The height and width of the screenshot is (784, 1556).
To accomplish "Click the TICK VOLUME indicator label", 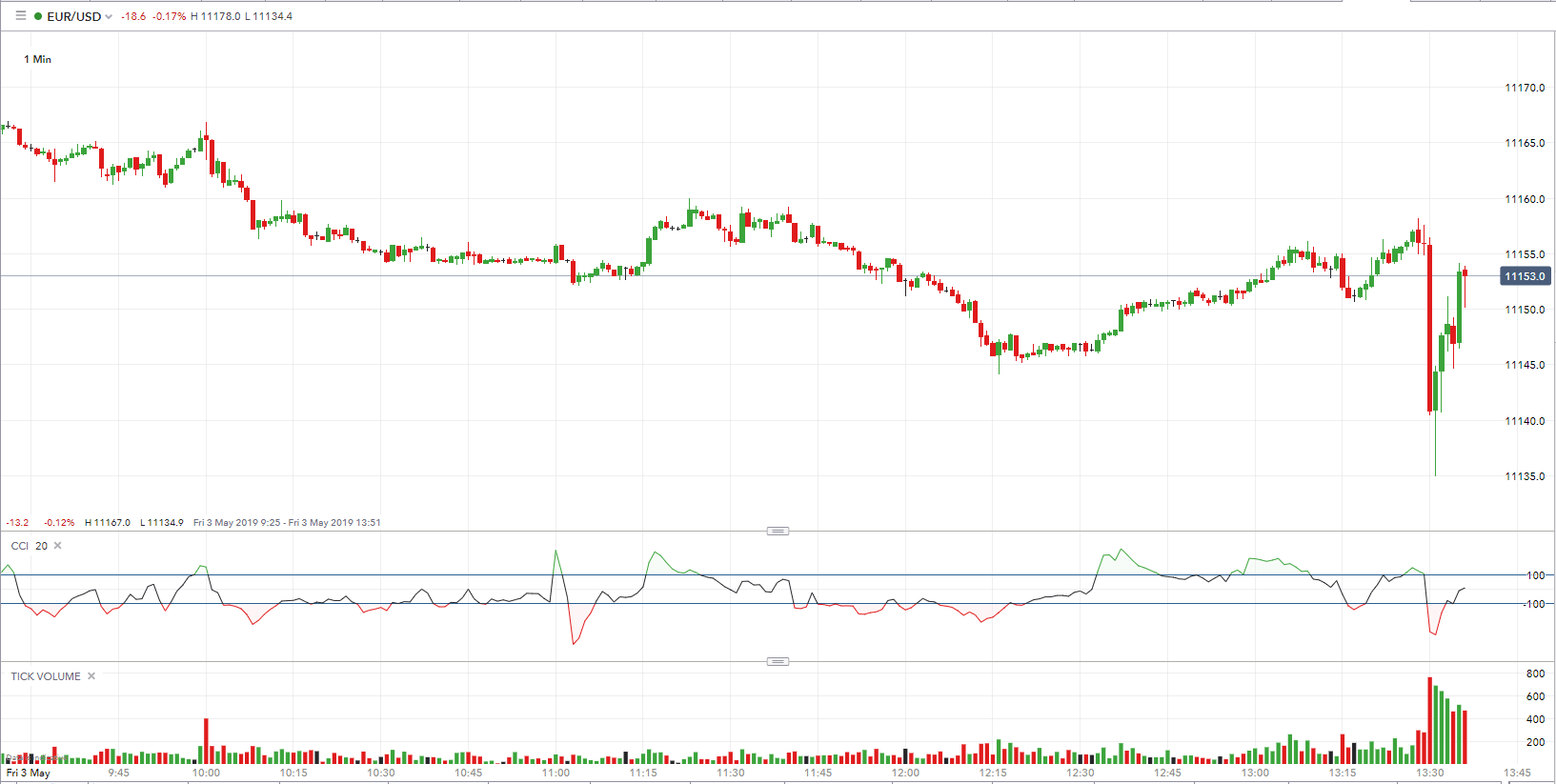I will tap(46, 676).
